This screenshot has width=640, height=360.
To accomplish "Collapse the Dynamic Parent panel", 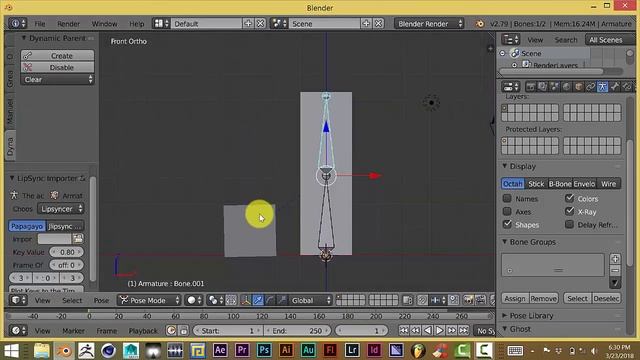I will (24, 38).
